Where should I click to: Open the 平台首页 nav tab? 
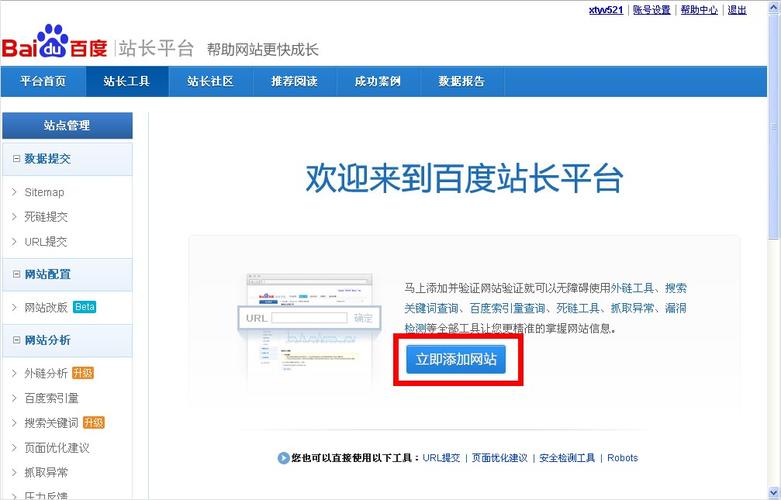pos(43,81)
